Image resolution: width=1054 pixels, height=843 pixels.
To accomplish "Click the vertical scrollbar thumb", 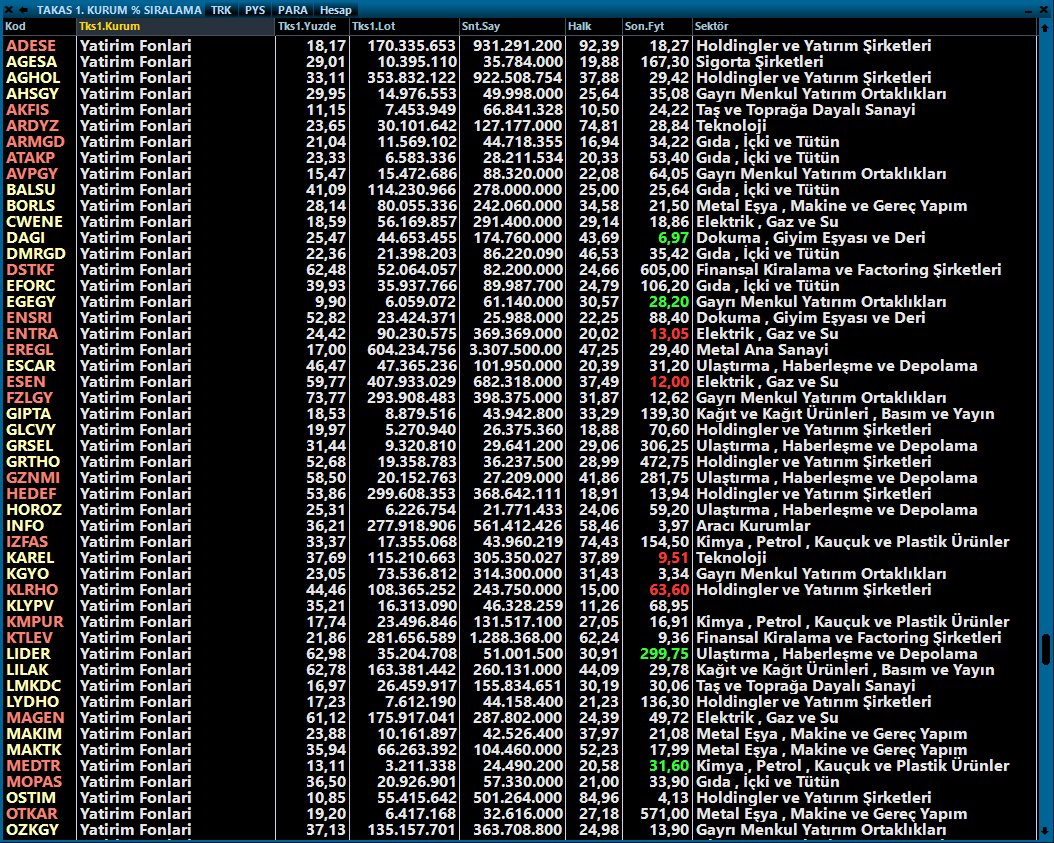I will click(1045, 649).
